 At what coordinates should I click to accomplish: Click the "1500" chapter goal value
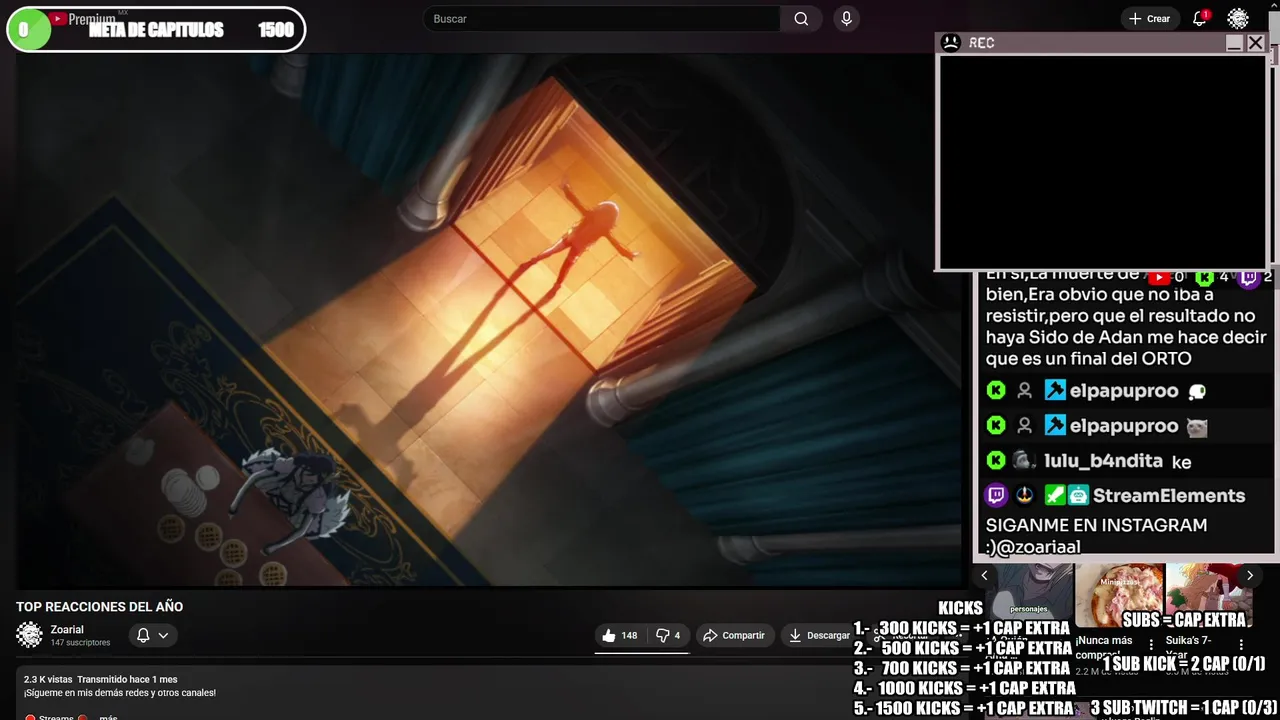point(276,30)
